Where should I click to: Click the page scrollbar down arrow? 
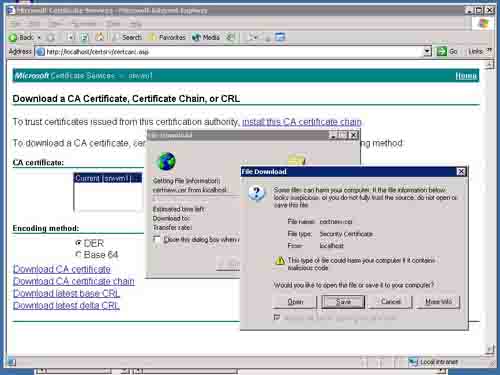tap(489, 350)
